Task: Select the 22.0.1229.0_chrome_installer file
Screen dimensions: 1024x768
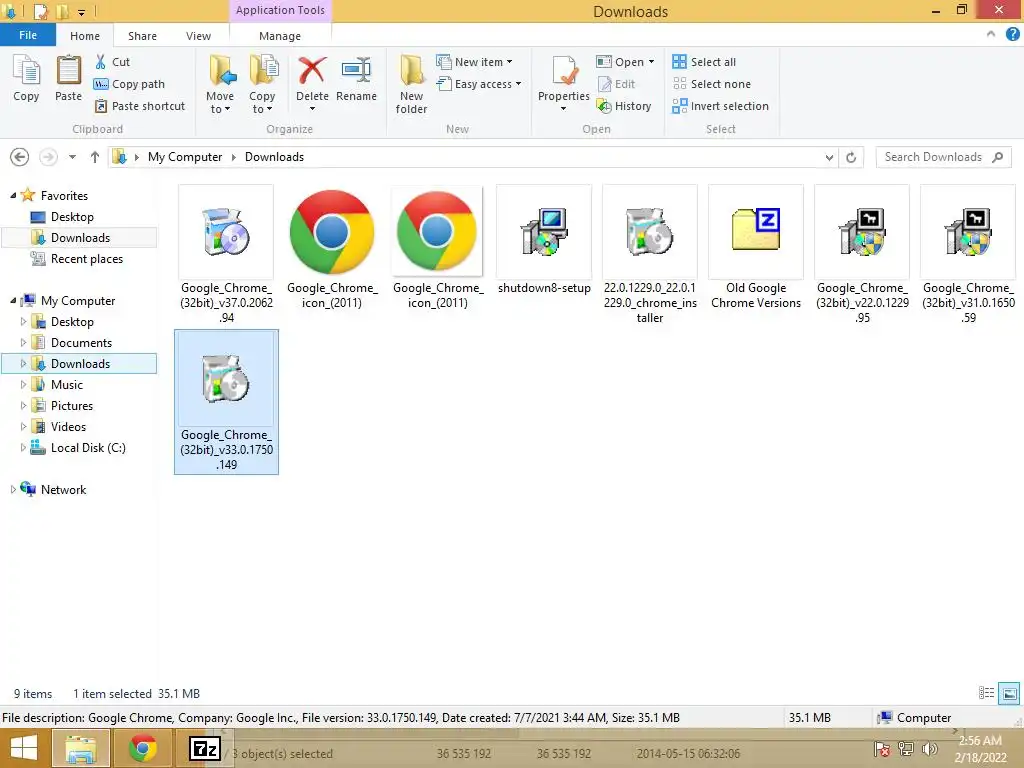Action: pyautogui.click(x=650, y=255)
